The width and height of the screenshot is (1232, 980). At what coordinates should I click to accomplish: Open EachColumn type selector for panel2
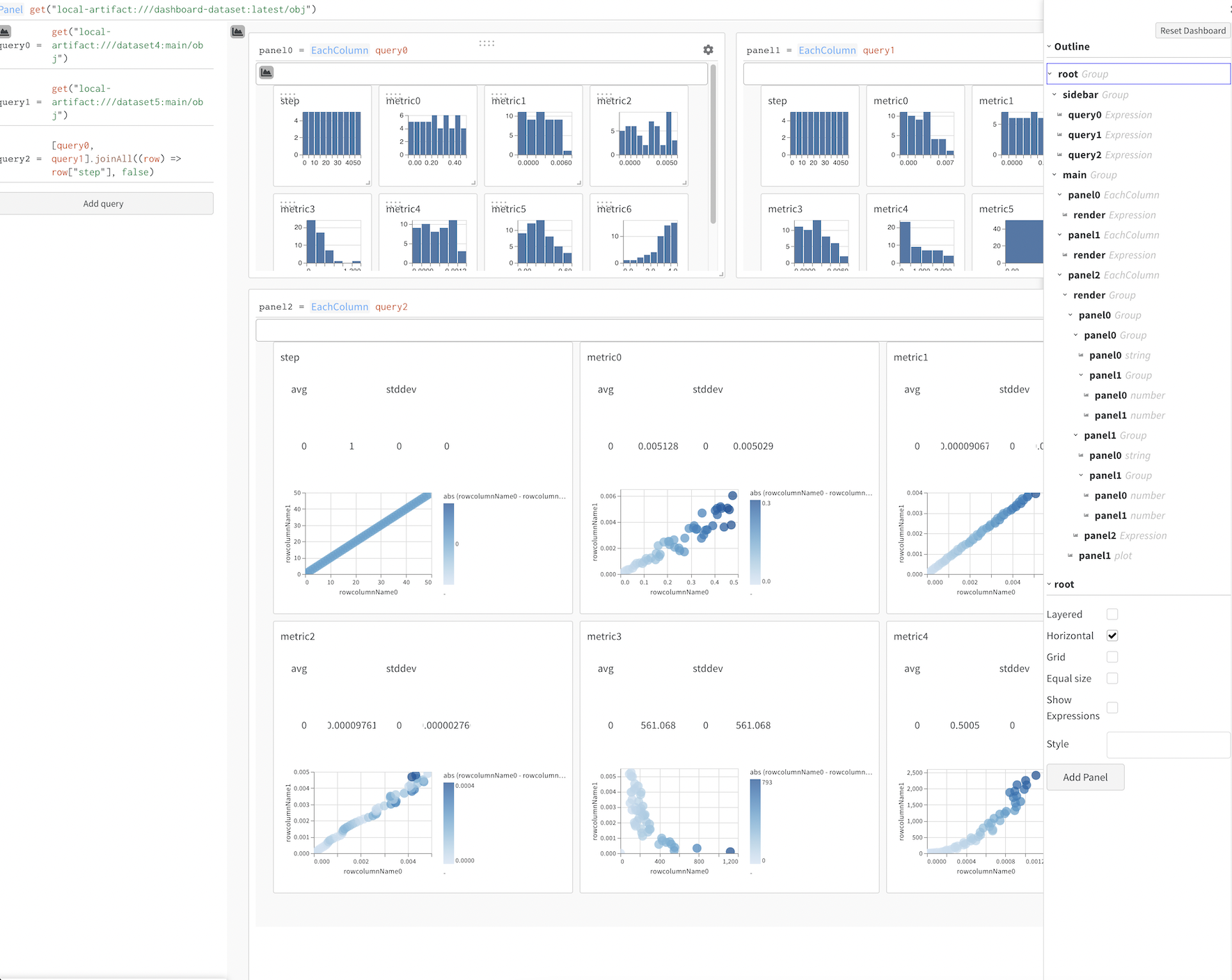tap(340, 307)
